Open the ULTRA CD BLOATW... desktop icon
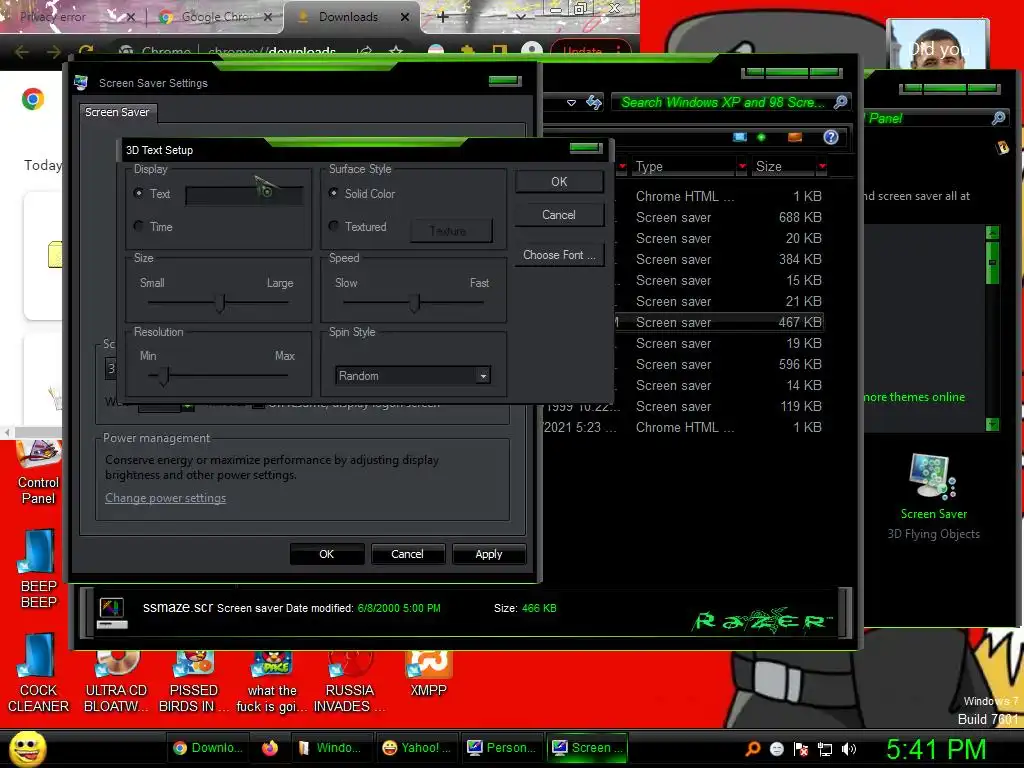 [116, 681]
